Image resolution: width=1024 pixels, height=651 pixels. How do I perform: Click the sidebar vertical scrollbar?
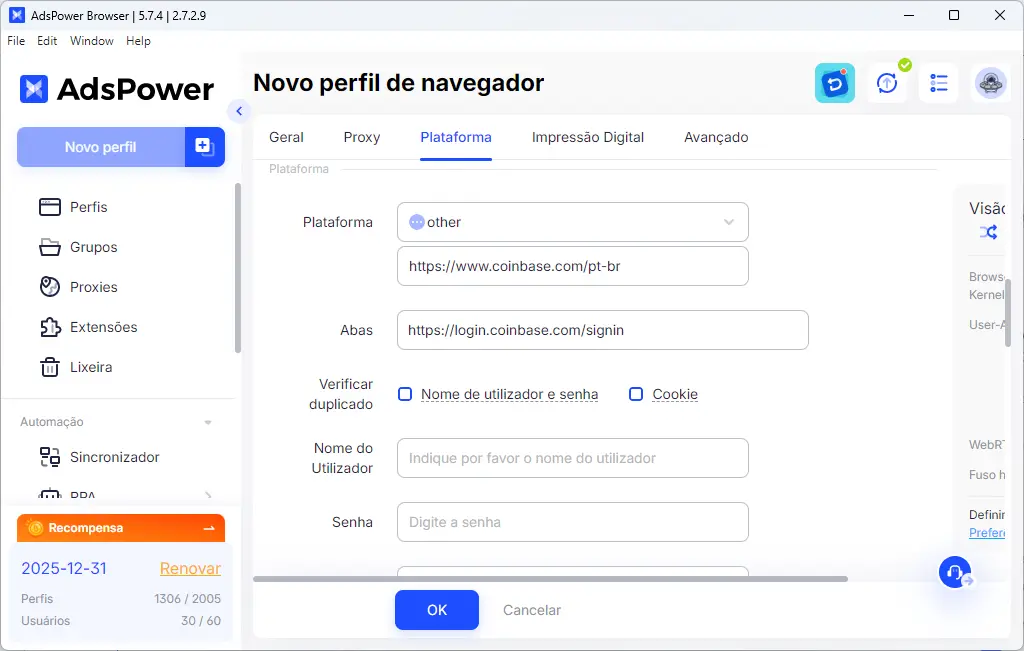pos(238,268)
